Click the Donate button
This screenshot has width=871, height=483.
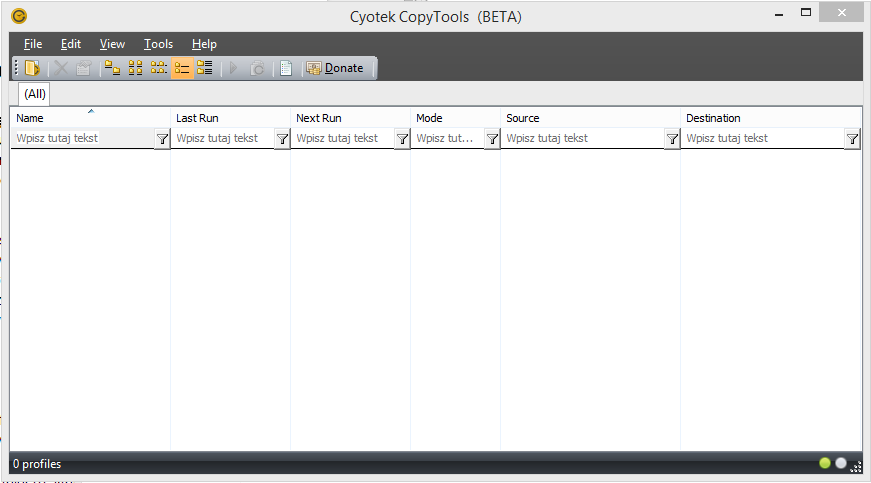point(335,68)
